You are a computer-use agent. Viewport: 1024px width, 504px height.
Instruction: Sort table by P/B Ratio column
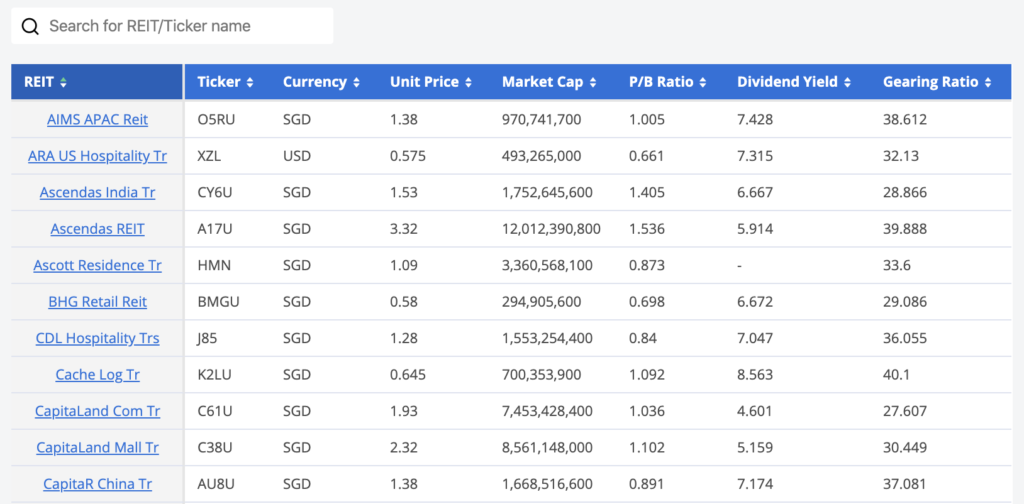[x=668, y=82]
